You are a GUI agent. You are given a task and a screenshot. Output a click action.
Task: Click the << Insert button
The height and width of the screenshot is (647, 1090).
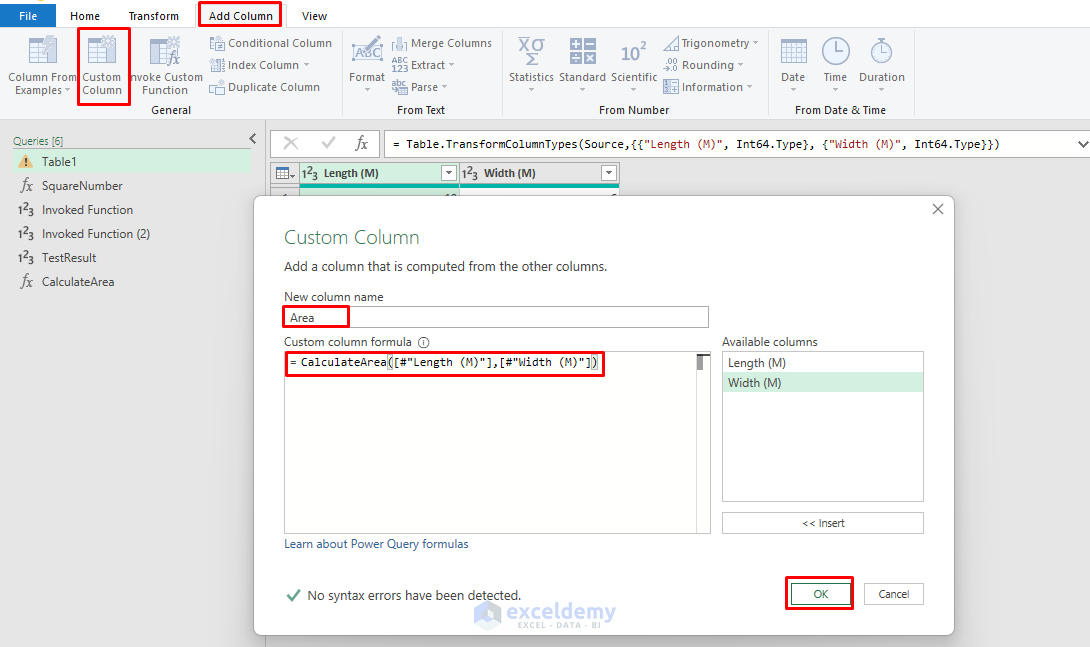coord(823,523)
